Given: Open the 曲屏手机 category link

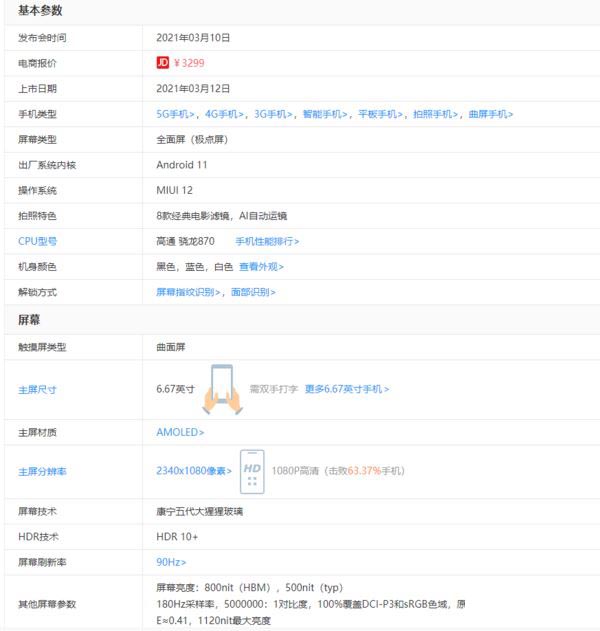Looking at the screenshot, I should pyautogui.click(x=491, y=114).
